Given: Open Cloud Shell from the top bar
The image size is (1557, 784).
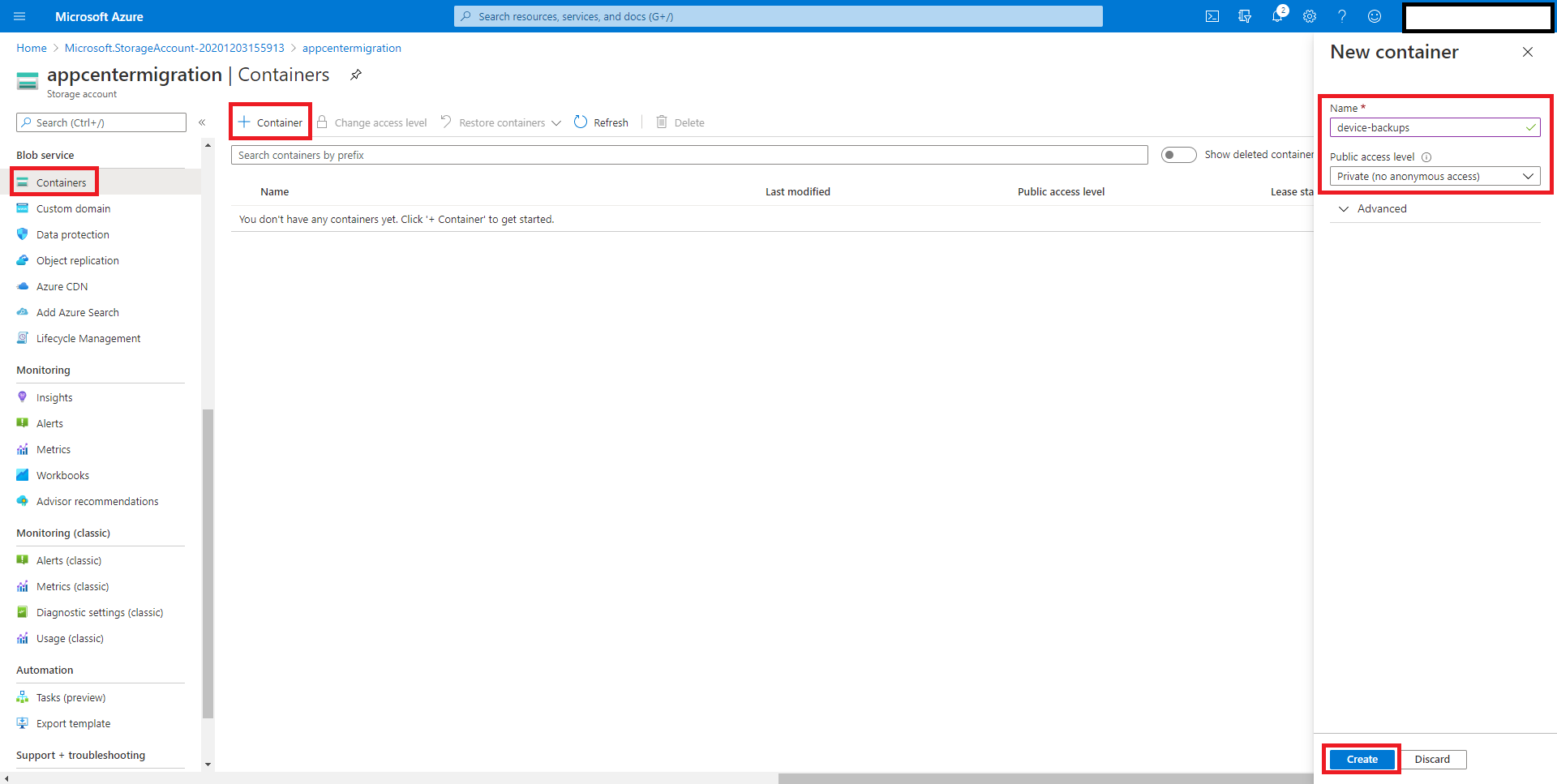Looking at the screenshot, I should pos(1212,16).
